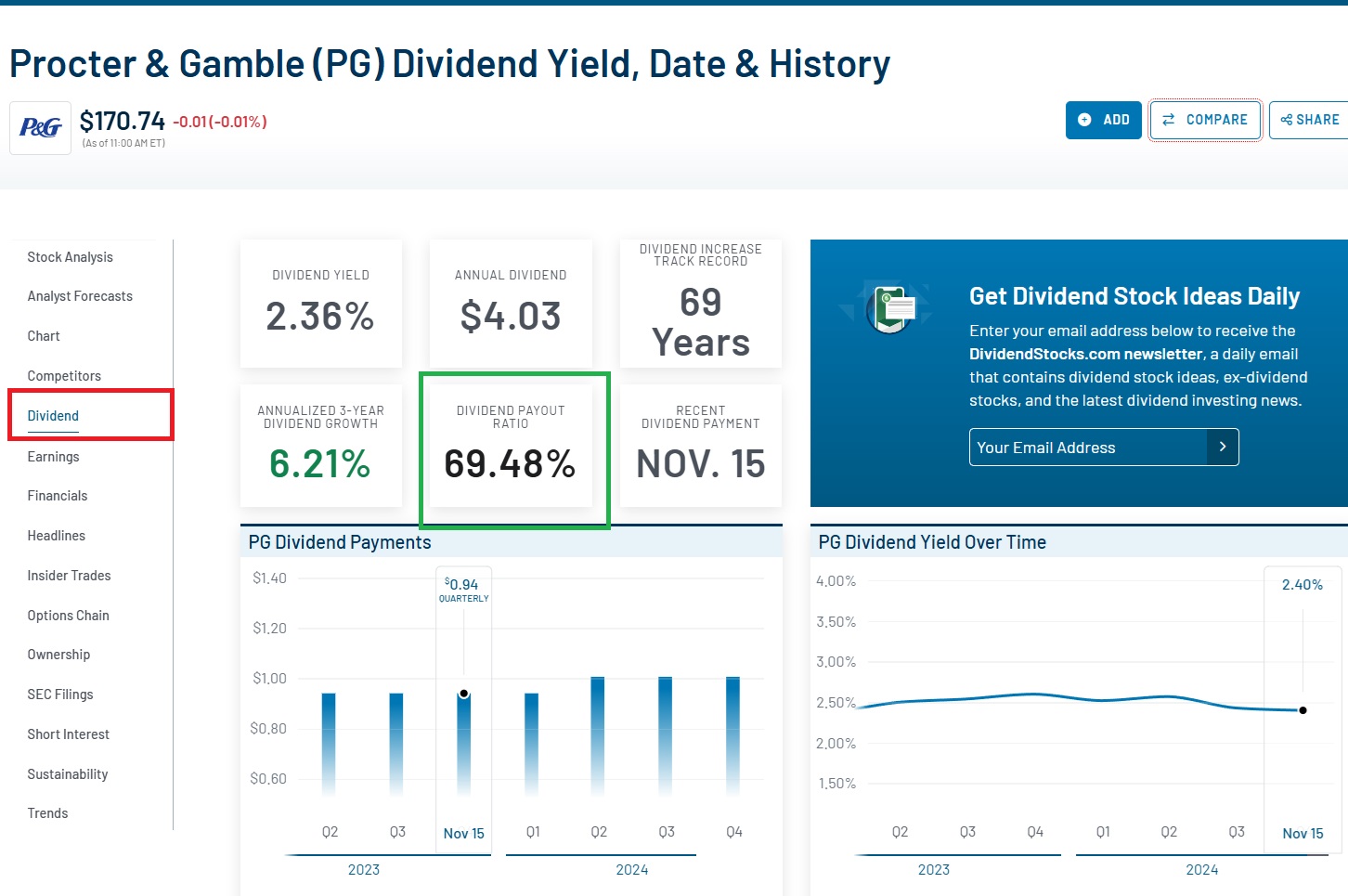This screenshot has width=1348, height=896.
Task: Click the P&G company logo
Action: (x=40, y=128)
